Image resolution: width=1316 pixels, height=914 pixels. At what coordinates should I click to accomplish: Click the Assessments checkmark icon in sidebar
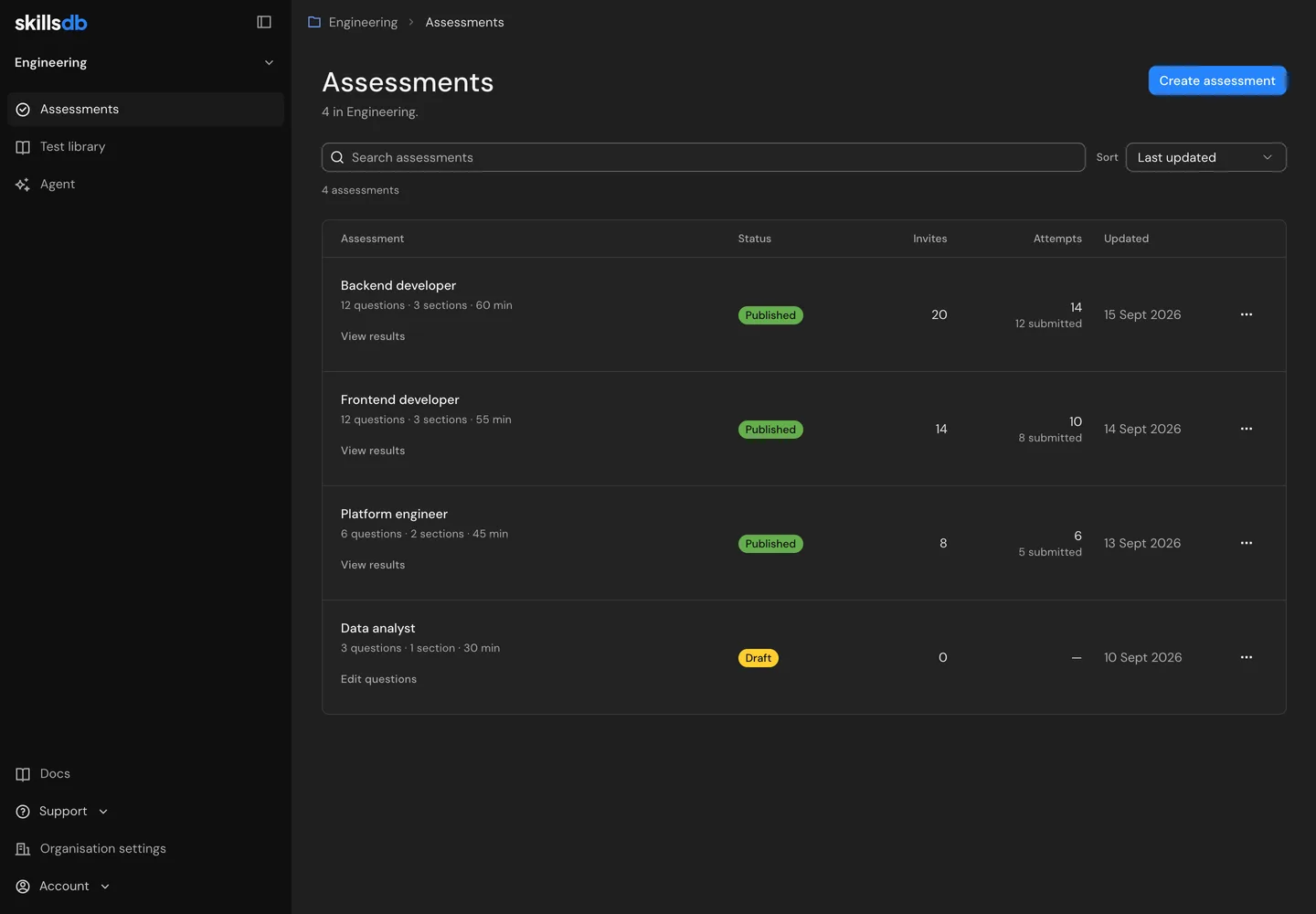(x=23, y=110)
